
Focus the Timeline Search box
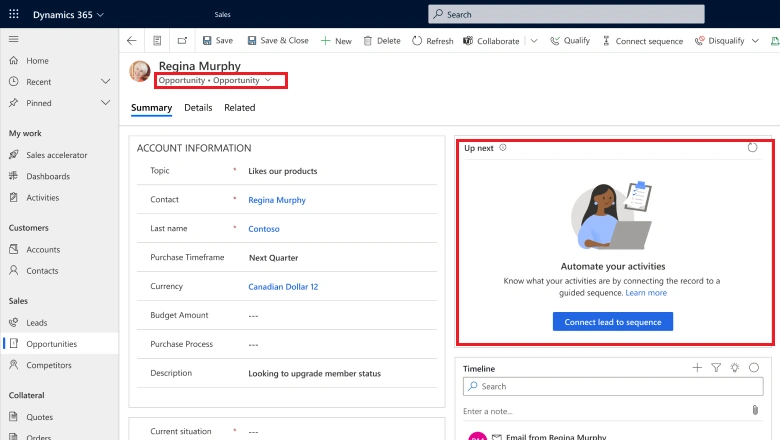tap(613, 386)
